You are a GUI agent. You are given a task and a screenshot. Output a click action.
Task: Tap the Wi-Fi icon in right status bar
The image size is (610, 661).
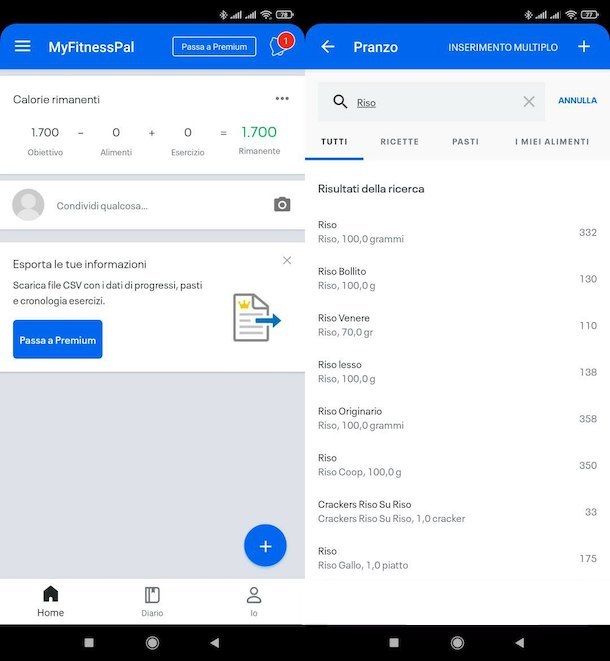(x=571, y=15)
